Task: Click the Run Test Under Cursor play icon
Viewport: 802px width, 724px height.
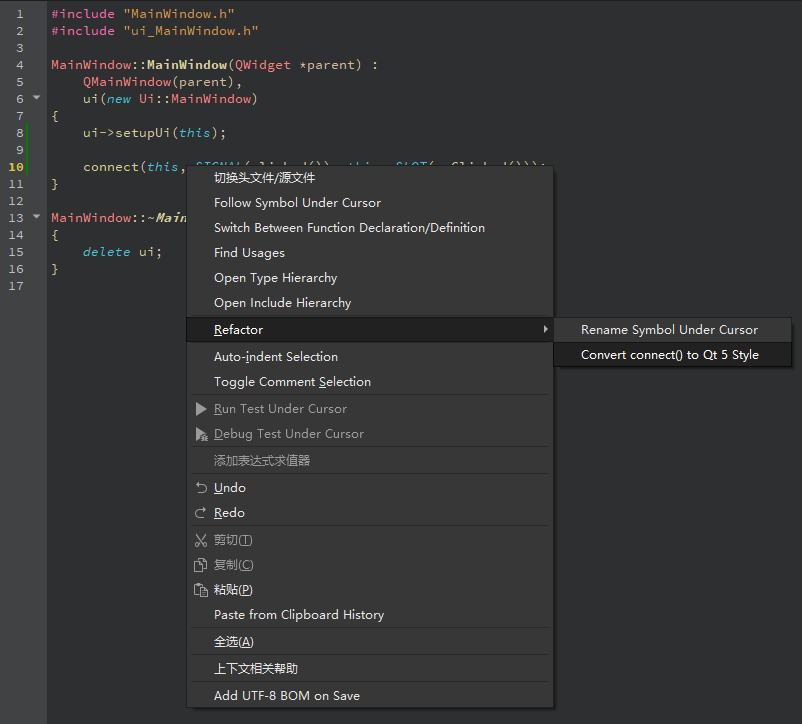Action: click(201, 409)
